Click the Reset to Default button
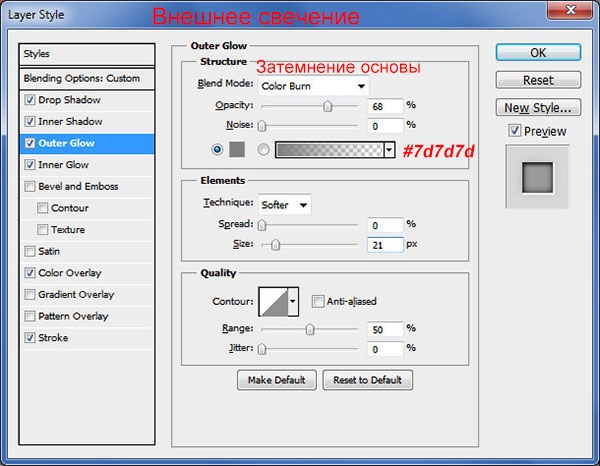 [367, 380]
